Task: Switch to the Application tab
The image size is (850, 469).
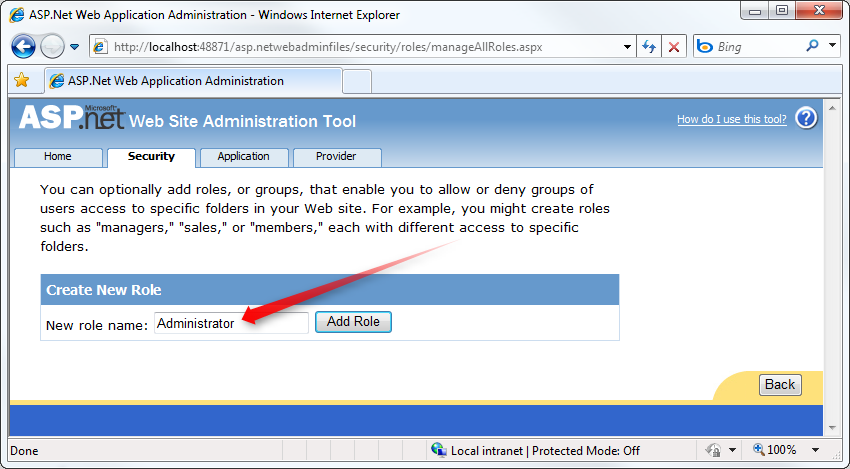Action: pos(244,157)
